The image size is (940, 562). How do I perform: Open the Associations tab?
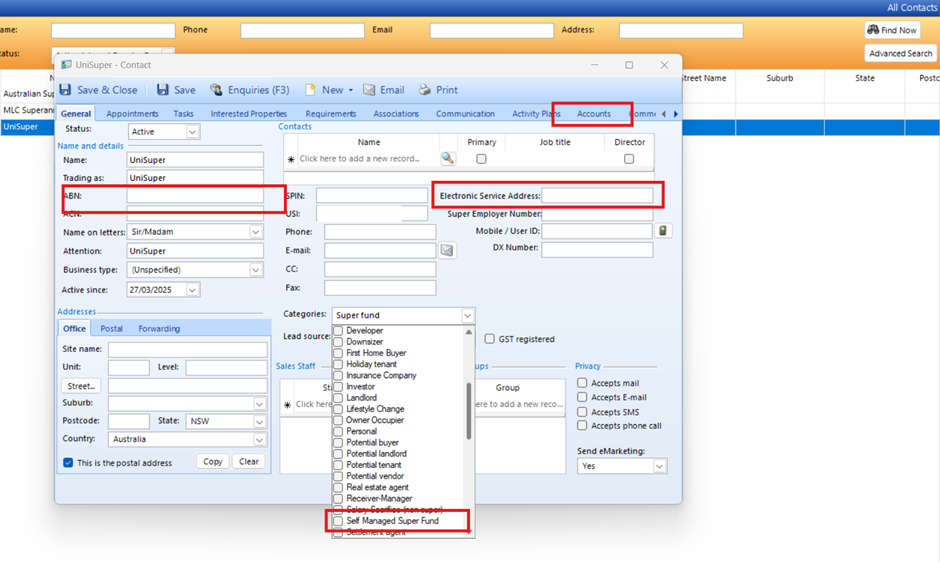tap(396, 113)
